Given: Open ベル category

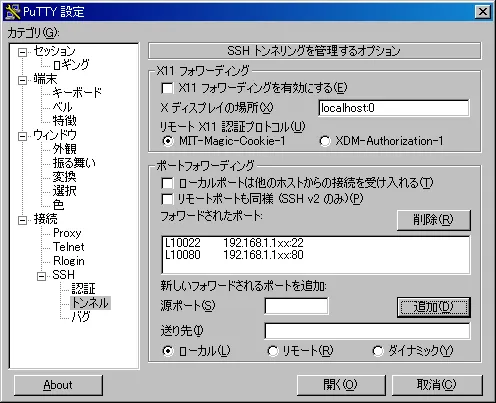Looking at the screenshot, I should [62, 107].
